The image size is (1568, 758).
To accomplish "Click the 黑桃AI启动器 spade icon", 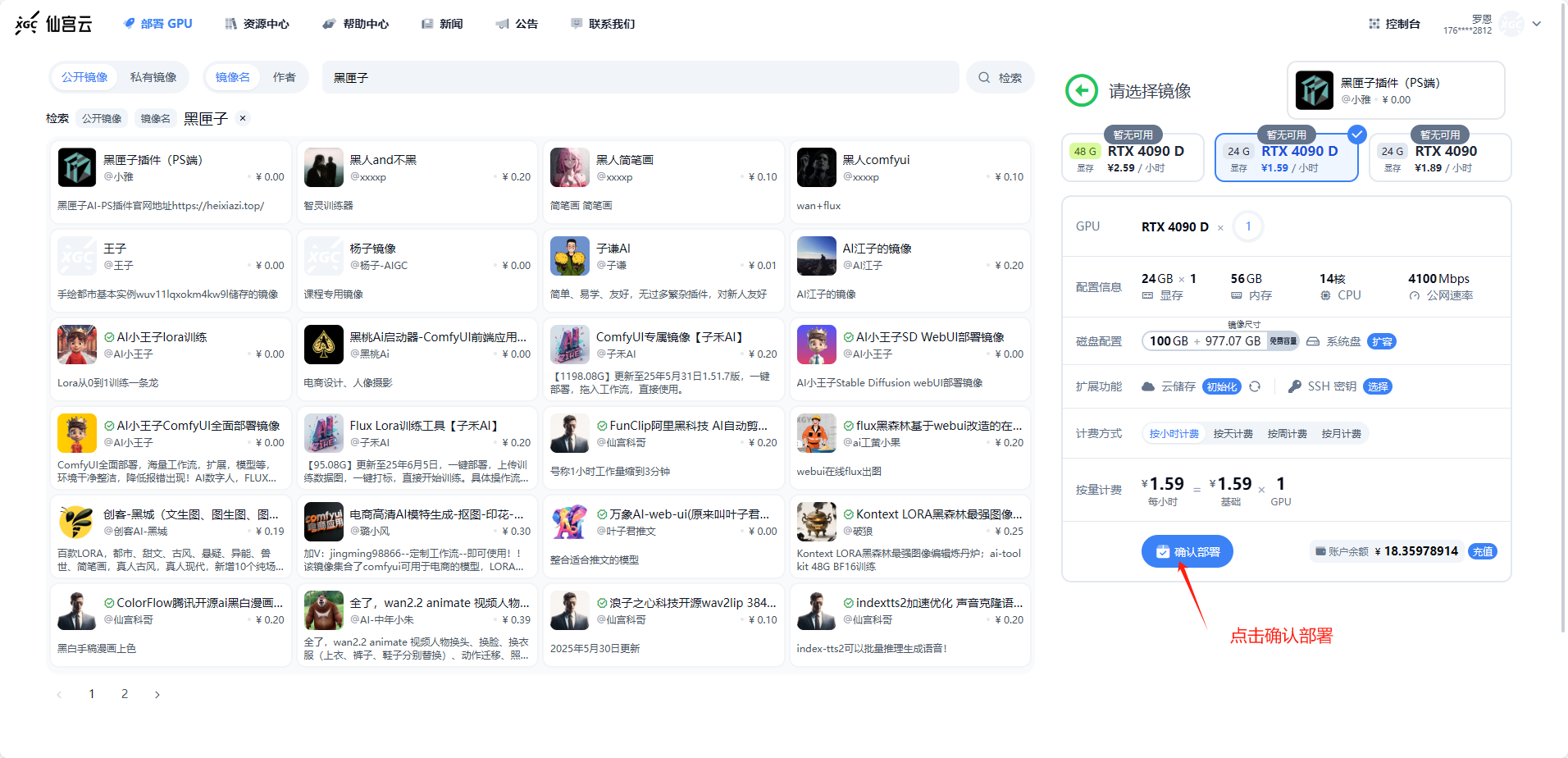I will tap(323, 345).
